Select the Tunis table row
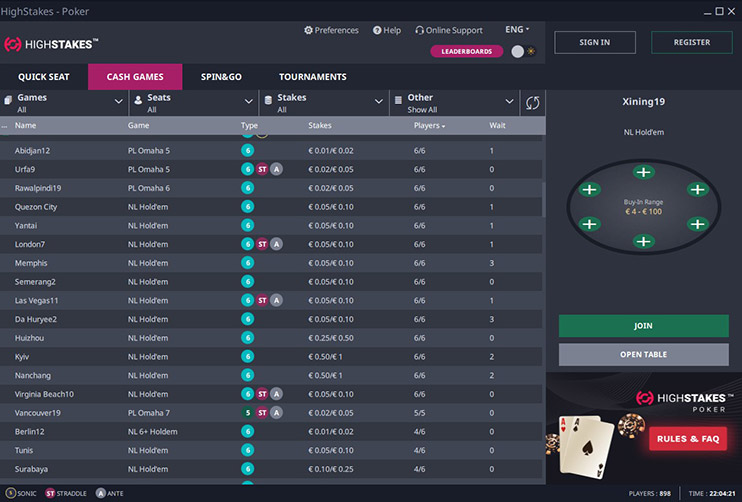Screen dimensions: 742x502 271,450
